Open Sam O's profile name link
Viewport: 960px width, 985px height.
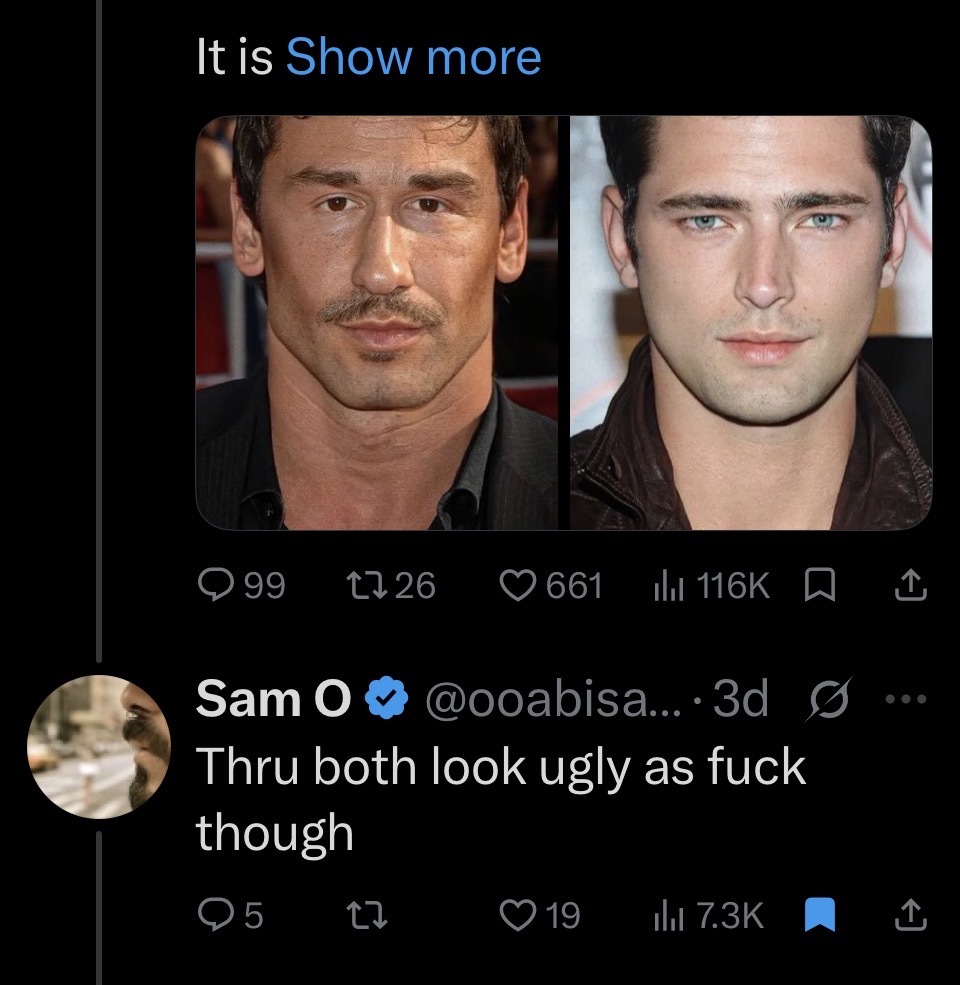coord(272,699)
